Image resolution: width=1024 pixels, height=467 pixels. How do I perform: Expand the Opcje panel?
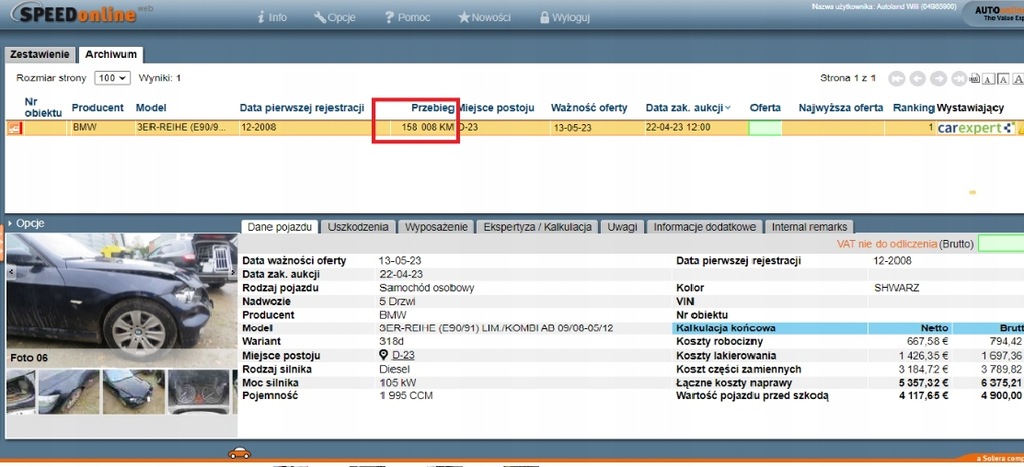tap(28, 224)
